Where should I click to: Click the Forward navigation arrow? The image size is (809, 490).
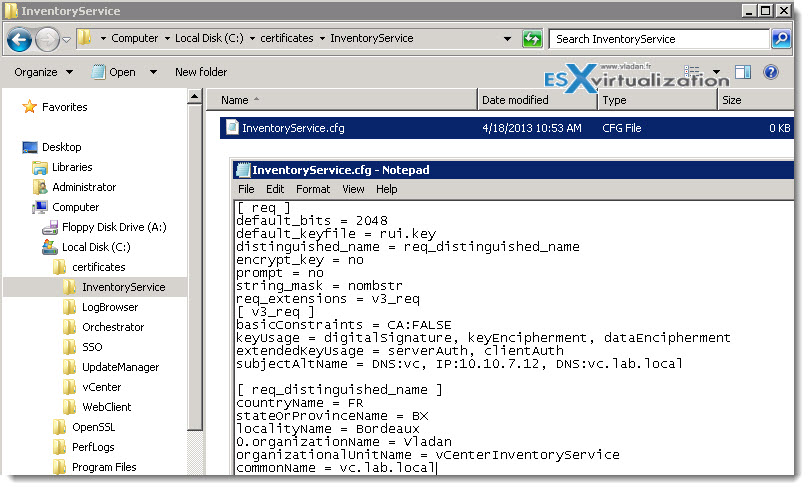coord(47,40)
